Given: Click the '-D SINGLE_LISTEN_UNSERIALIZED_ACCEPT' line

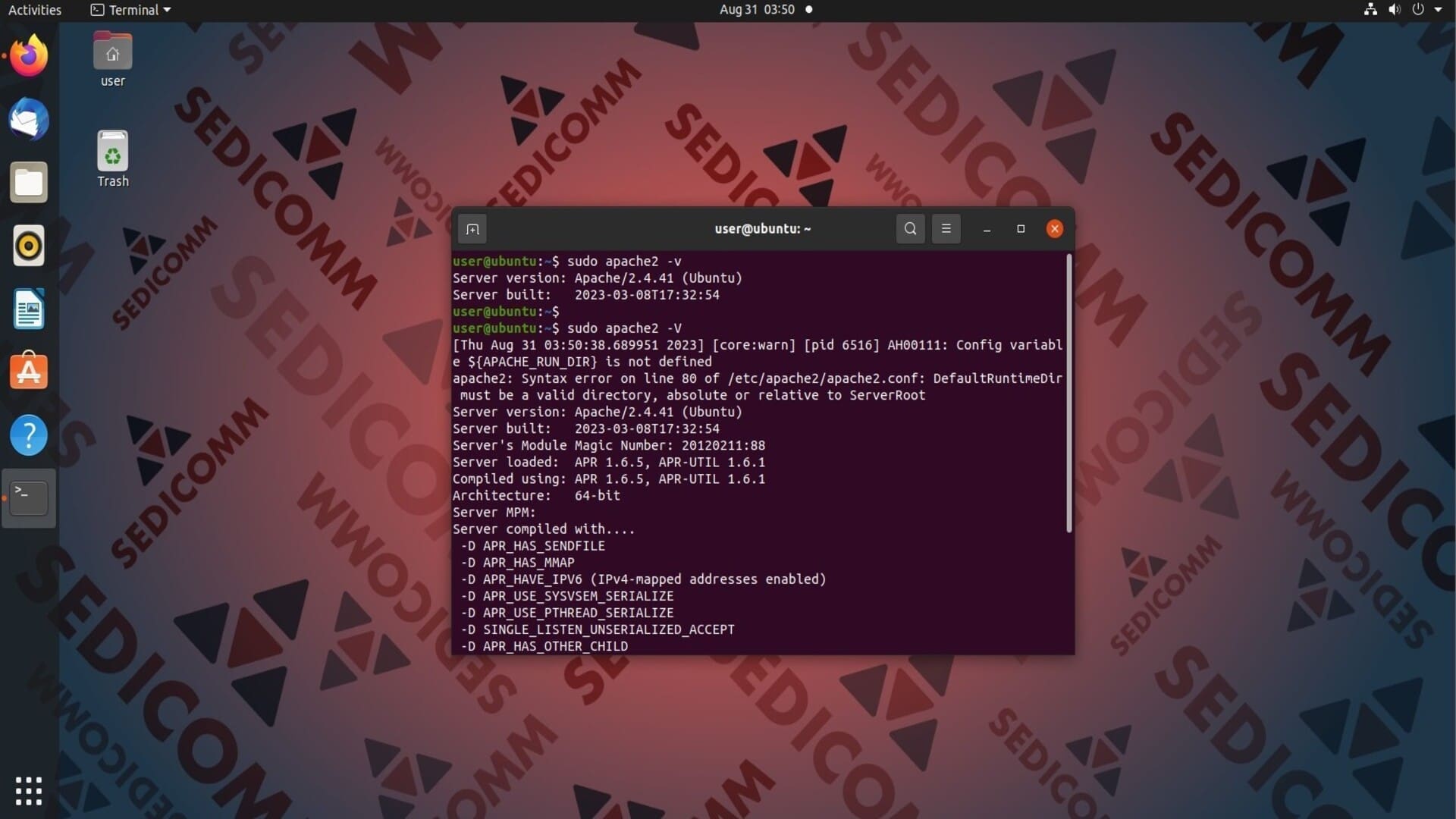Looking at the screenshot, I should [x=597, y=629].
